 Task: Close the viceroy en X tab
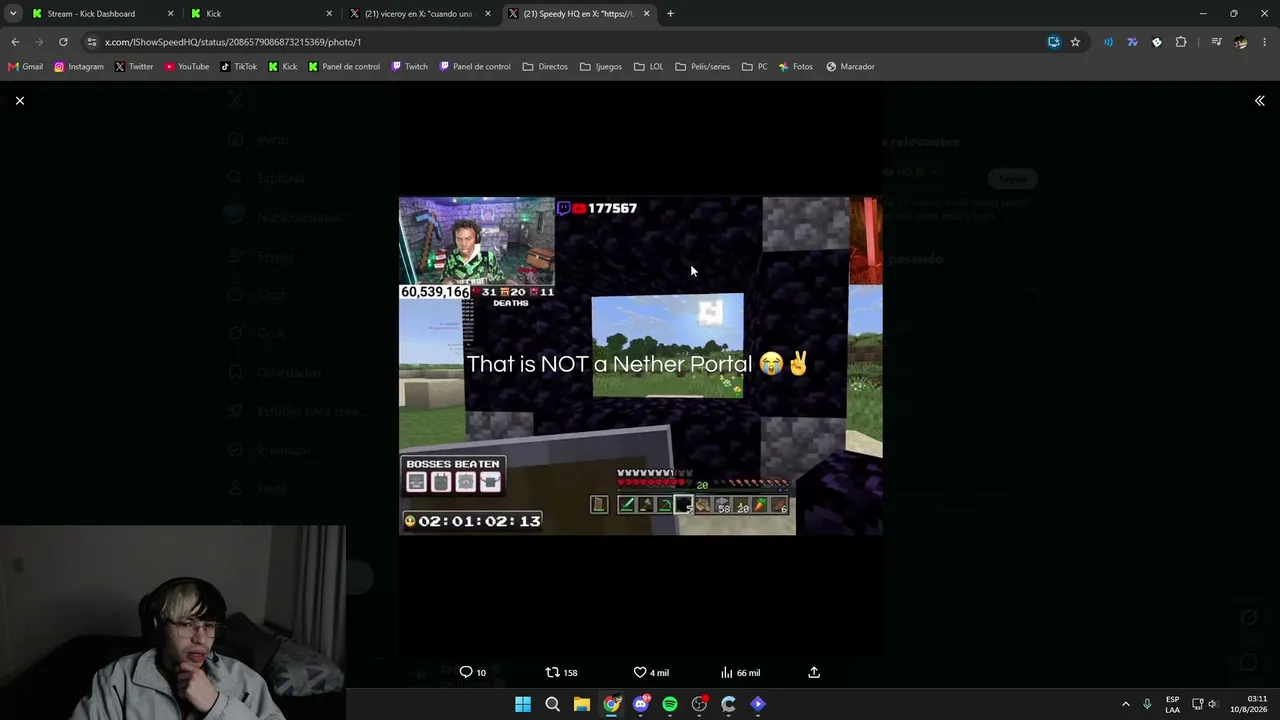tap(488, 14)
